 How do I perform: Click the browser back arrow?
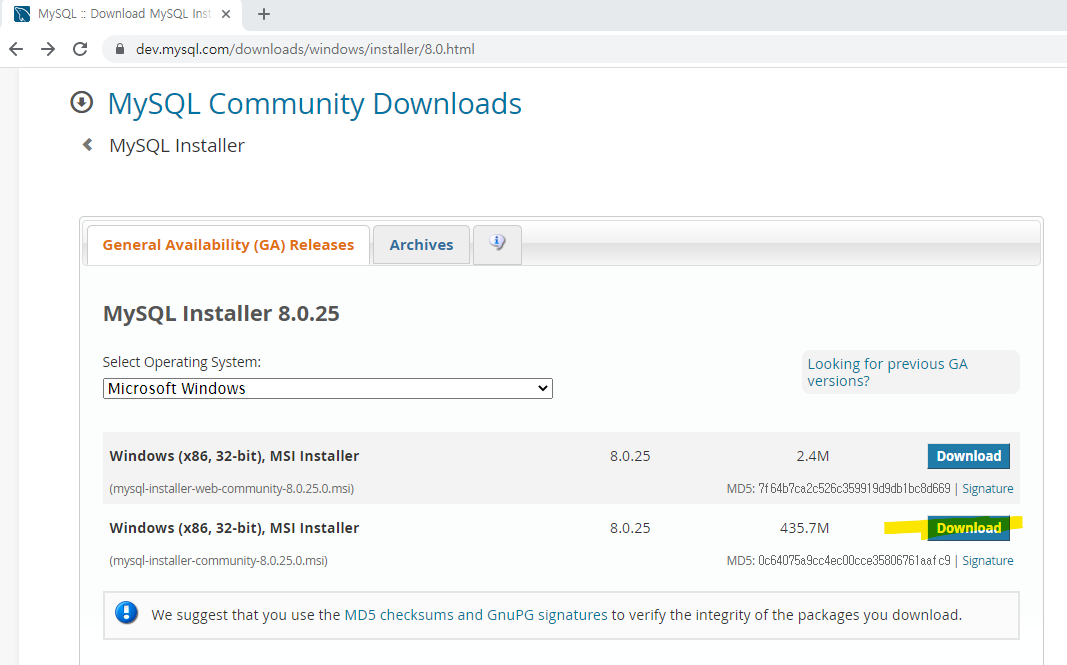[16, 49]
